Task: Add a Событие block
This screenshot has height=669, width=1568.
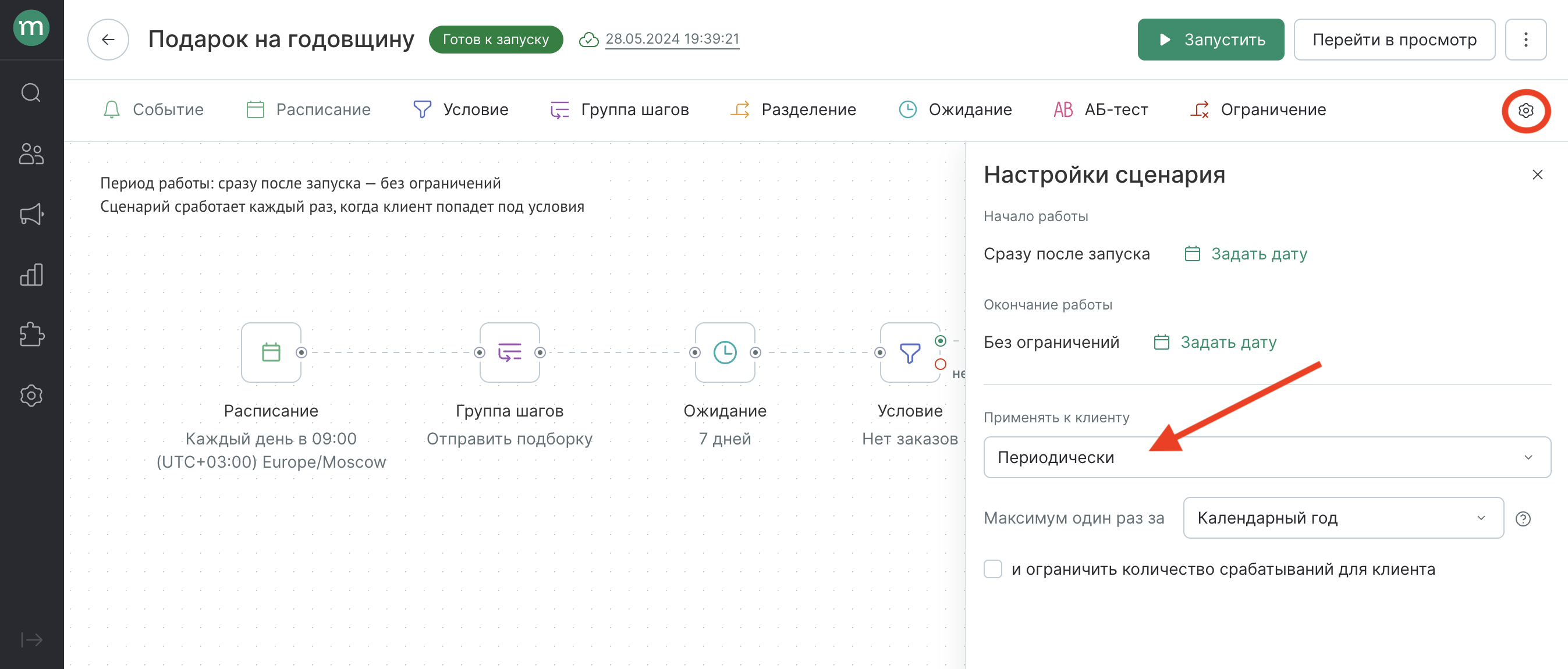Action: pyautogui.click(x=152, y=110)
